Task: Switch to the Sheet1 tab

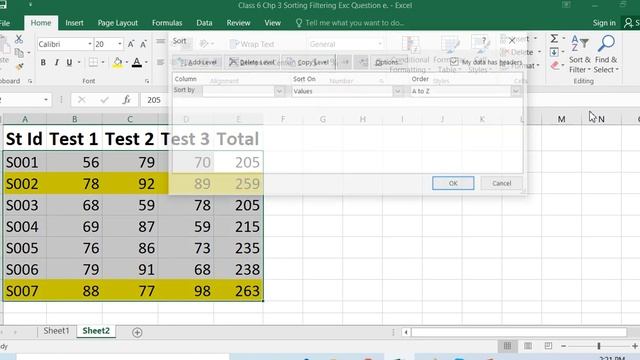Action: coord(56,331)
